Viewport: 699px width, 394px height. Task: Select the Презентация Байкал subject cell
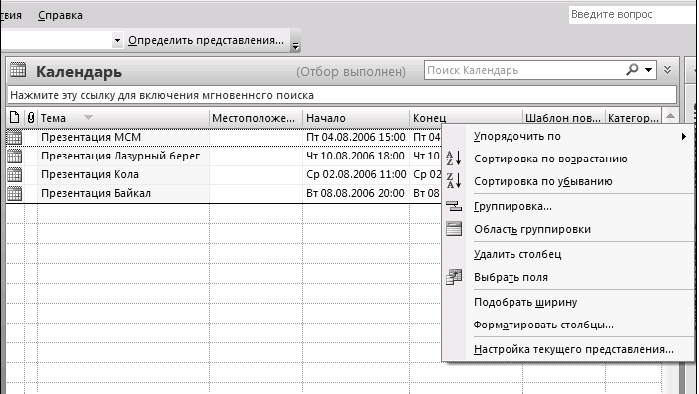pyautogui.click(x=123, y=193)
